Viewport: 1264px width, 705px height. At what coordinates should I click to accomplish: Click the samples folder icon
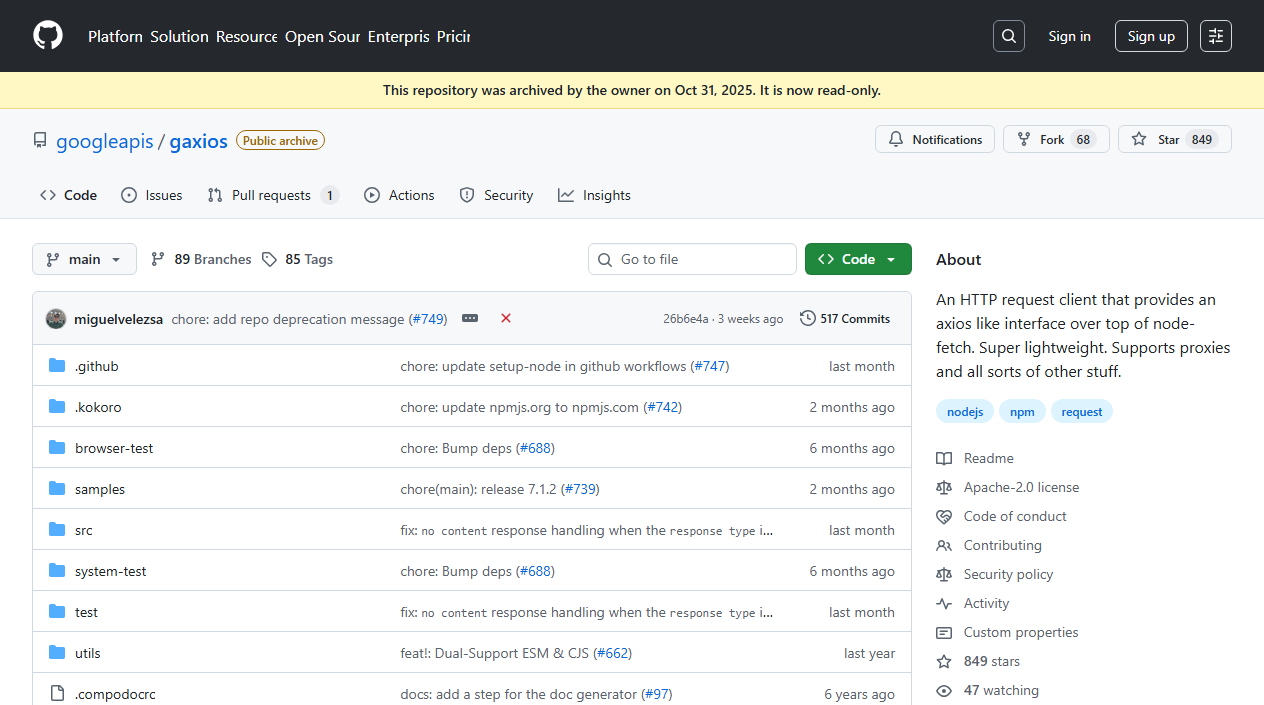57,489
